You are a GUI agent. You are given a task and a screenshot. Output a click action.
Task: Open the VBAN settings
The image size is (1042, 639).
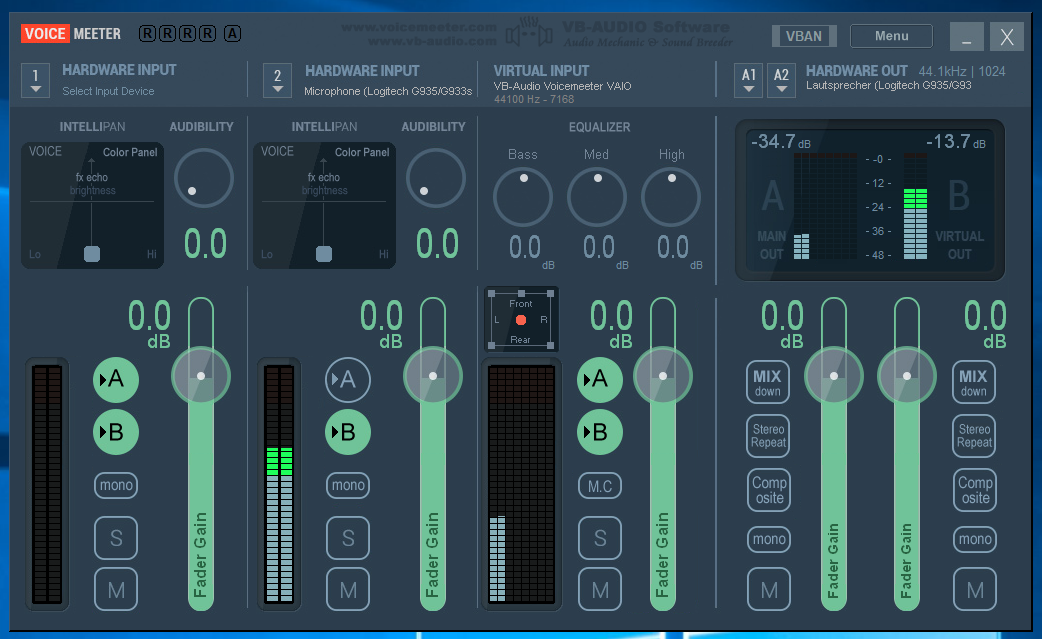click(x=803, y=36)
